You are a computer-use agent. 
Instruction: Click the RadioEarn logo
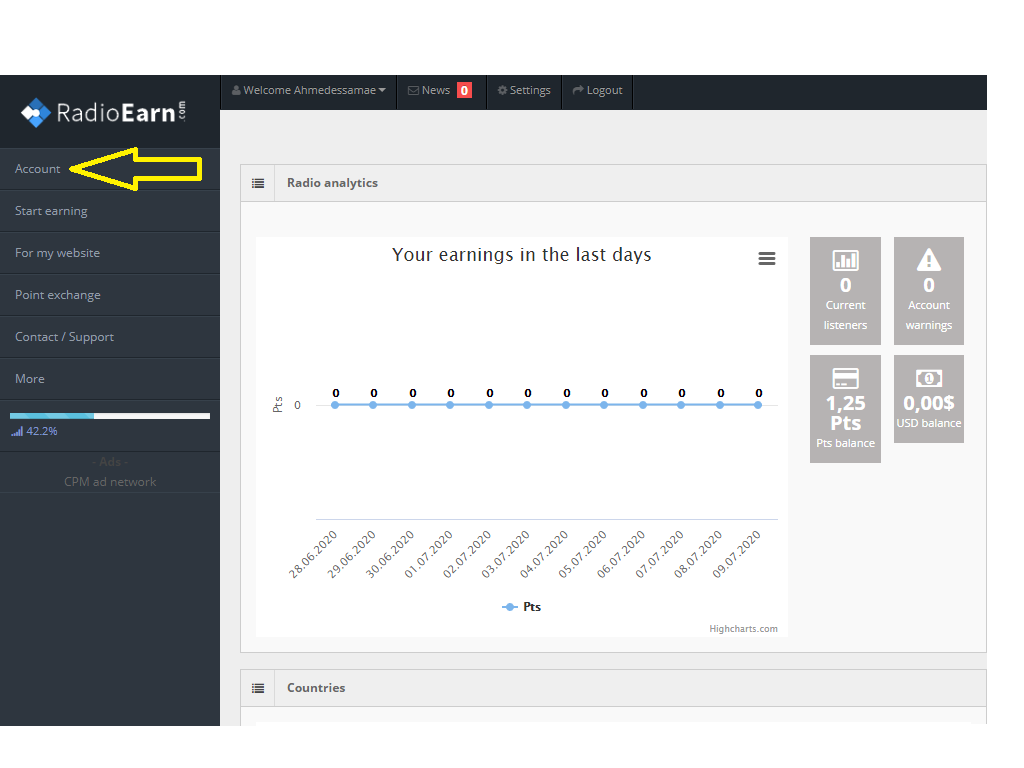click(103, 112)
